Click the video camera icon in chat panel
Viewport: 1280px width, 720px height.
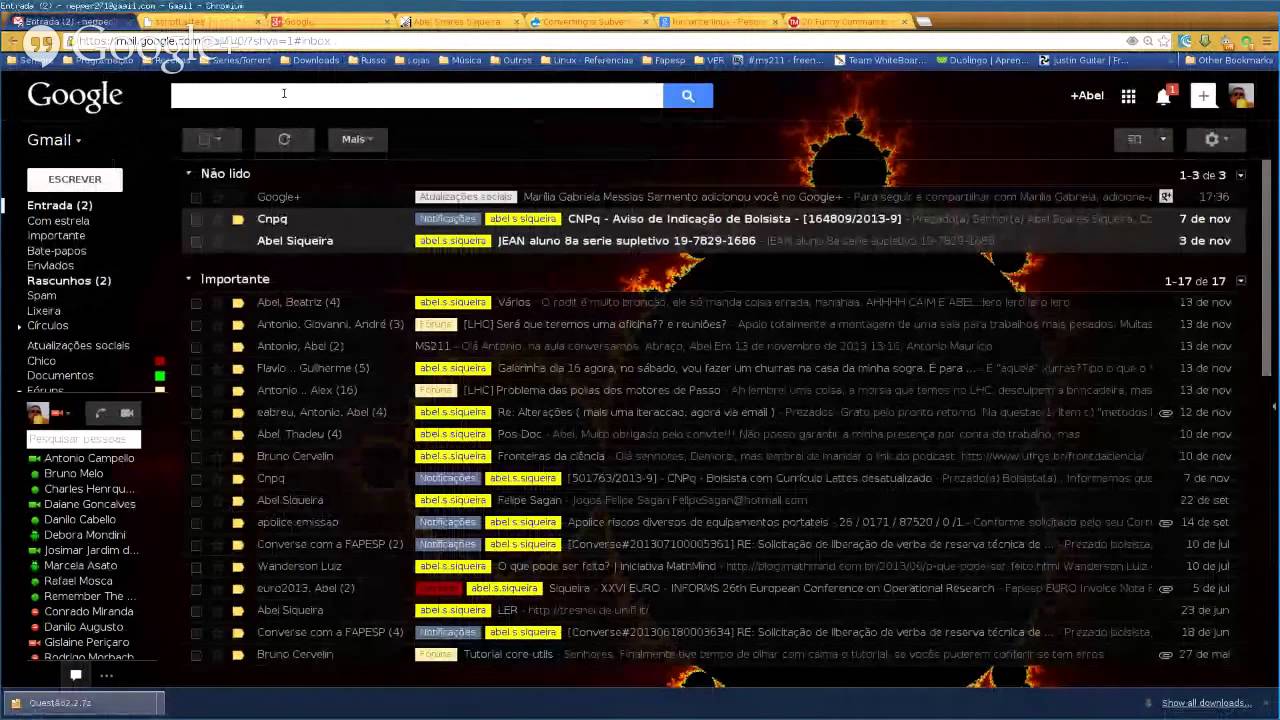[x=127, y=412]
